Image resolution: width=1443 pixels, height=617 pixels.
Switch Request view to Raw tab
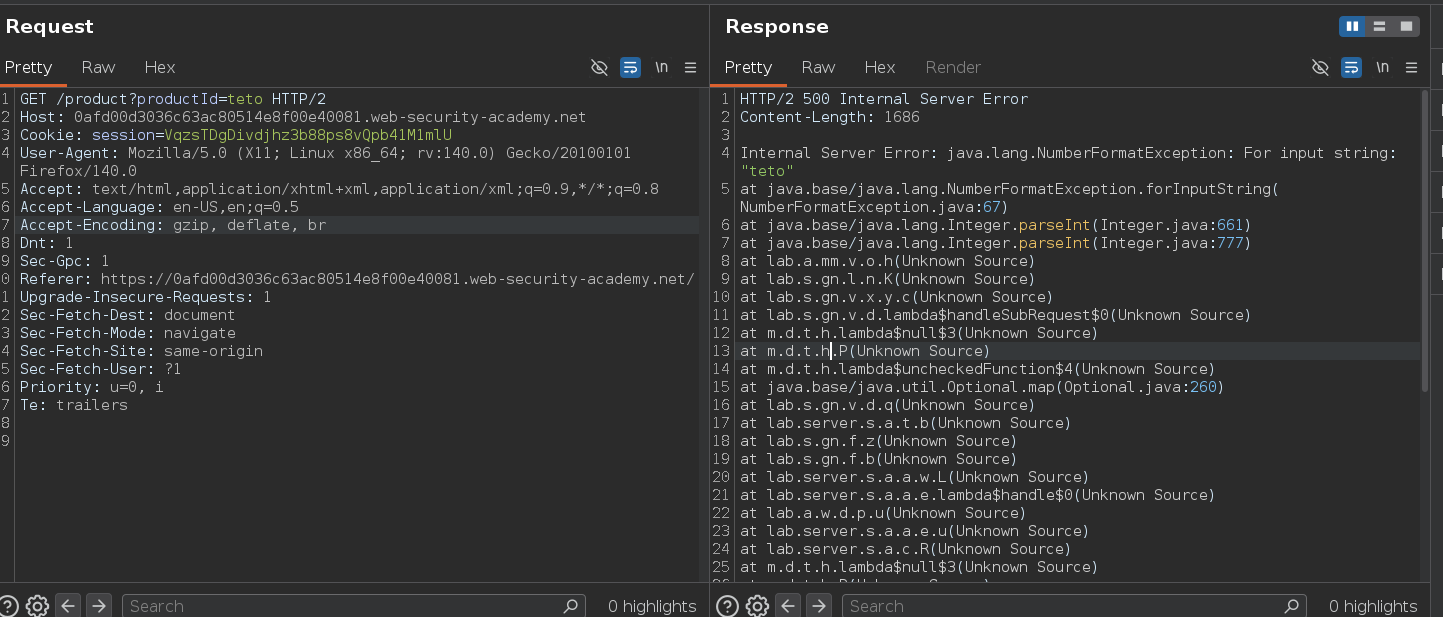pos(98,67)
